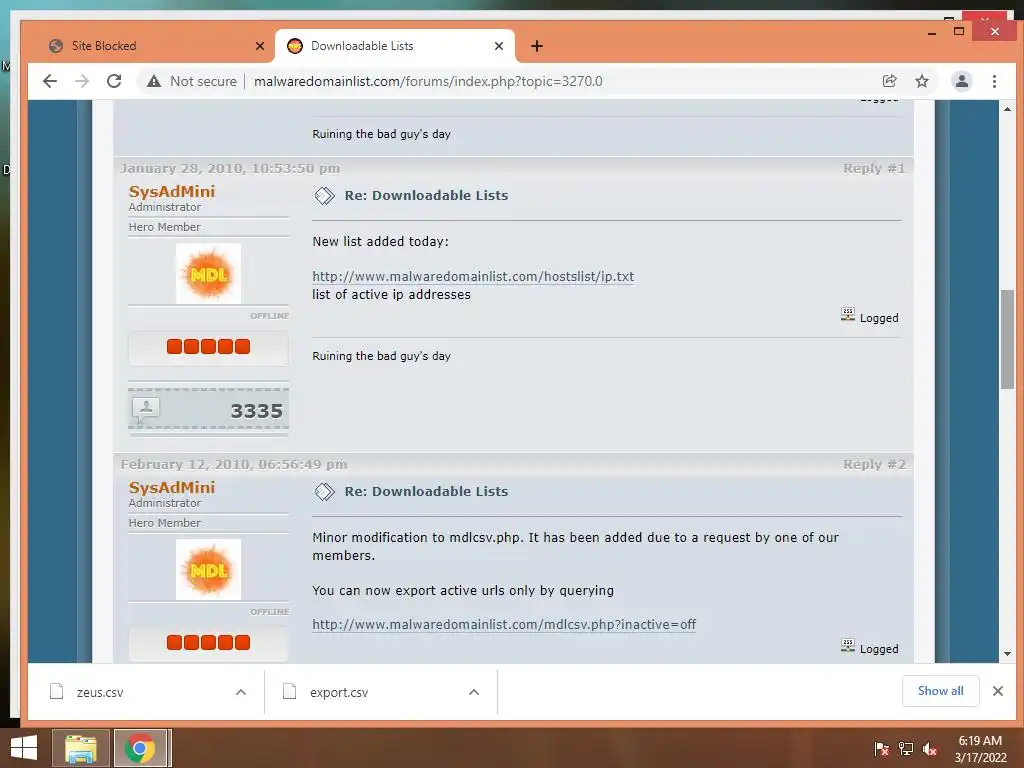The height and width of the screenshot is (768, 1024).
Task: Go back to the previous page
Action: pyautogui.click(x=50, y=81)
